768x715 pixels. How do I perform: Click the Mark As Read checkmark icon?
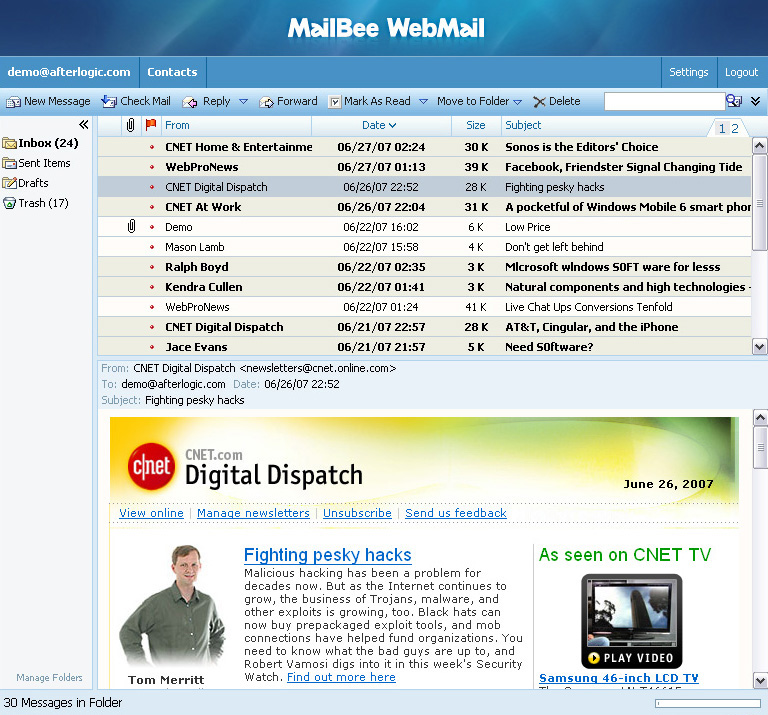(335, 102)
